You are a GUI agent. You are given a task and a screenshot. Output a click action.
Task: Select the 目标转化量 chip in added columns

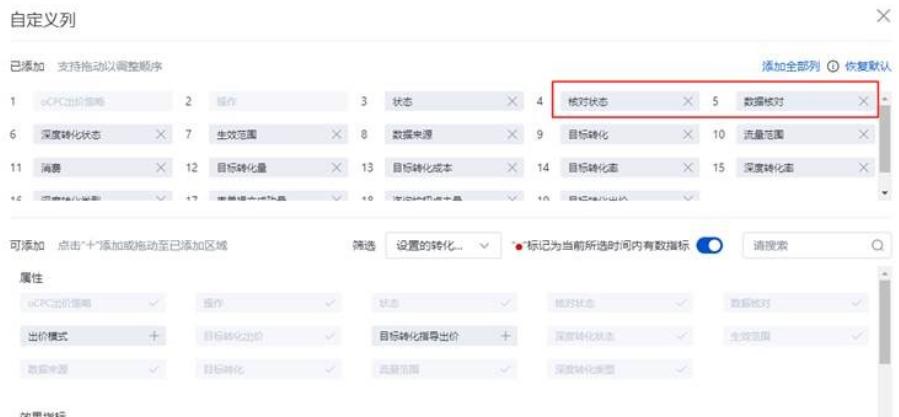(x=278, y=167)
